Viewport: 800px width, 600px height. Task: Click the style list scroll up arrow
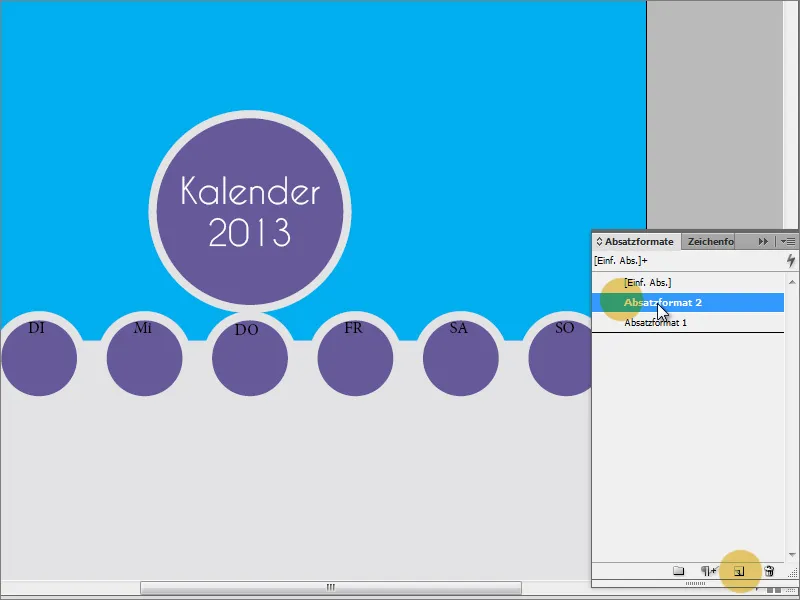[x=792, y=282]
